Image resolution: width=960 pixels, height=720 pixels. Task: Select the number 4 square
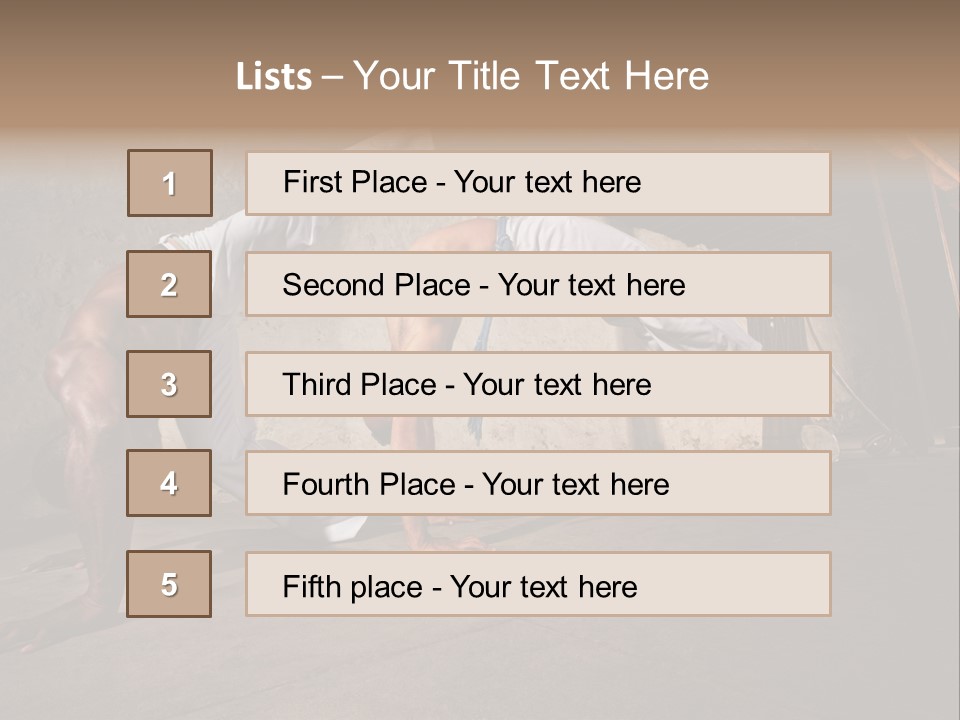click(x=169, y=483)
